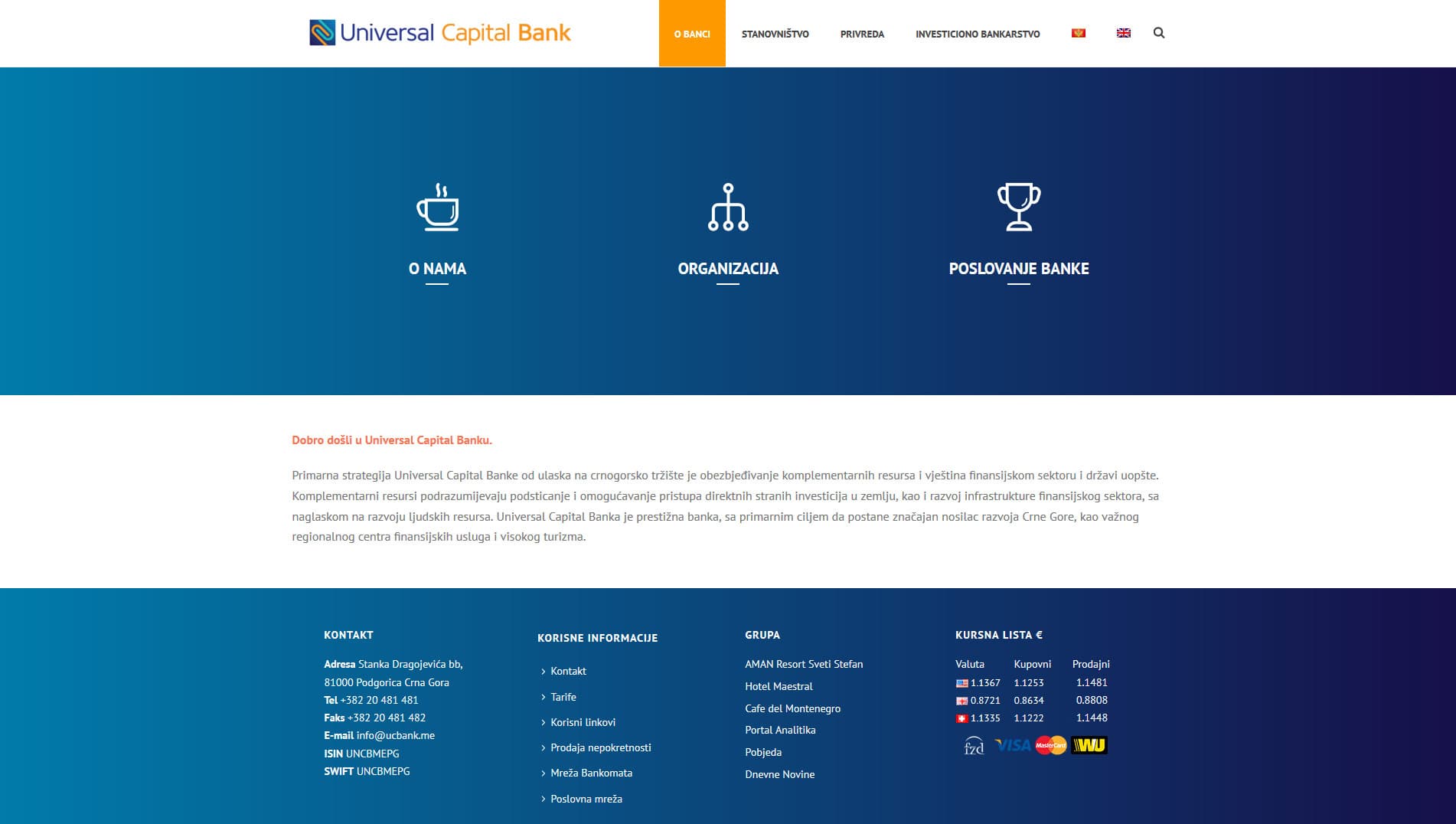Click the coffee cup icon above O NAMA
This screenshot has height=824, width=1456.
click(x=437, y=207)
